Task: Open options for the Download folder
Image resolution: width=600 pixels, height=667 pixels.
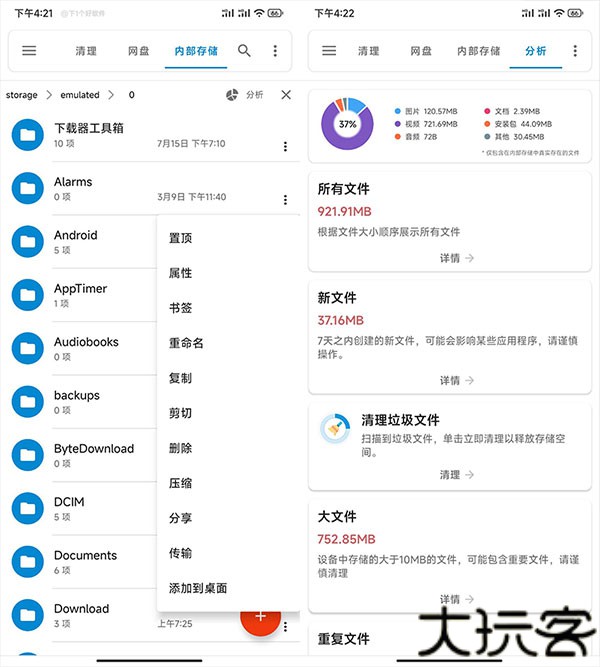Action: [286, 626]
